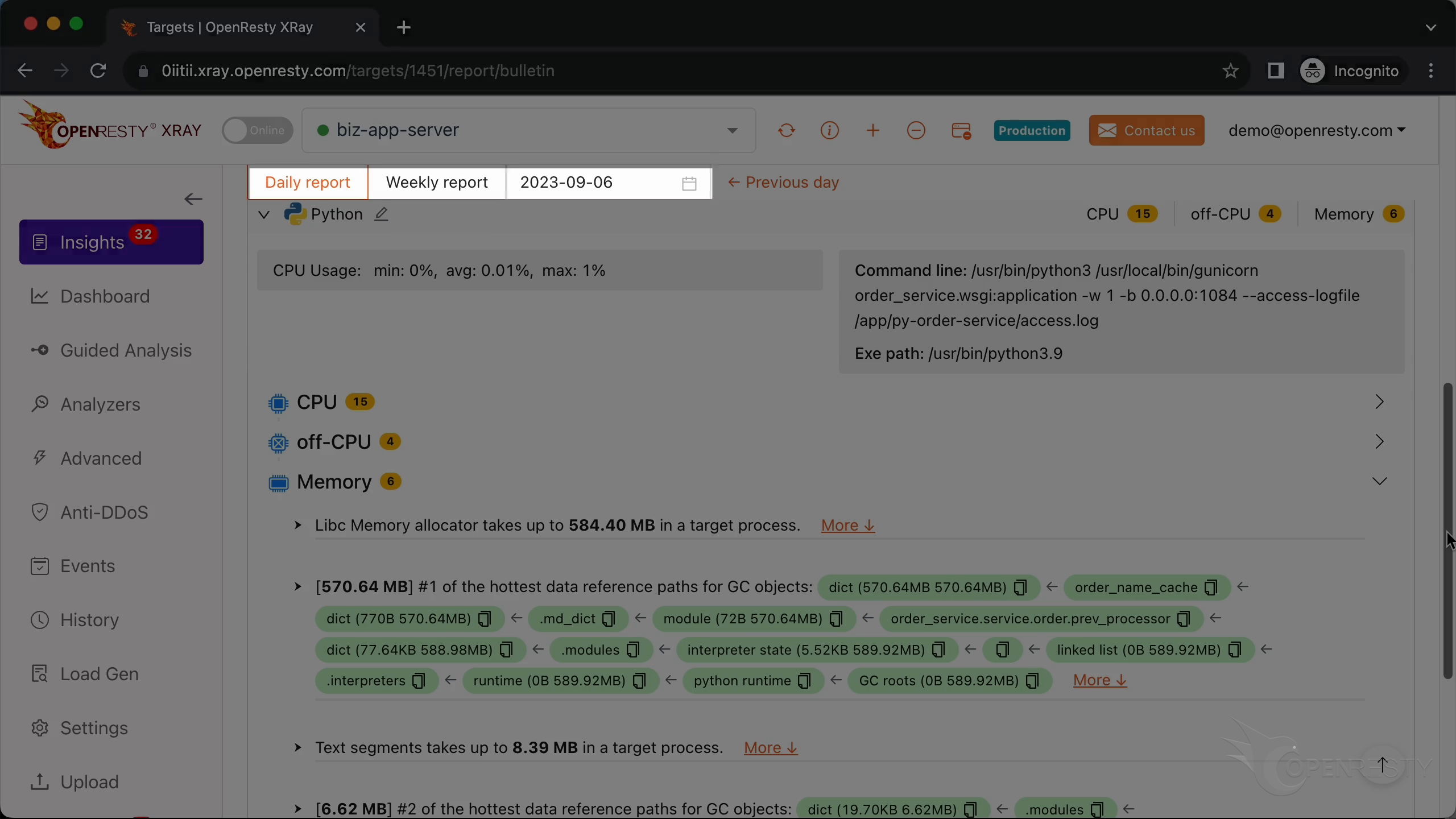Open Load Gen in the sidebar

[x=85, y=674]
